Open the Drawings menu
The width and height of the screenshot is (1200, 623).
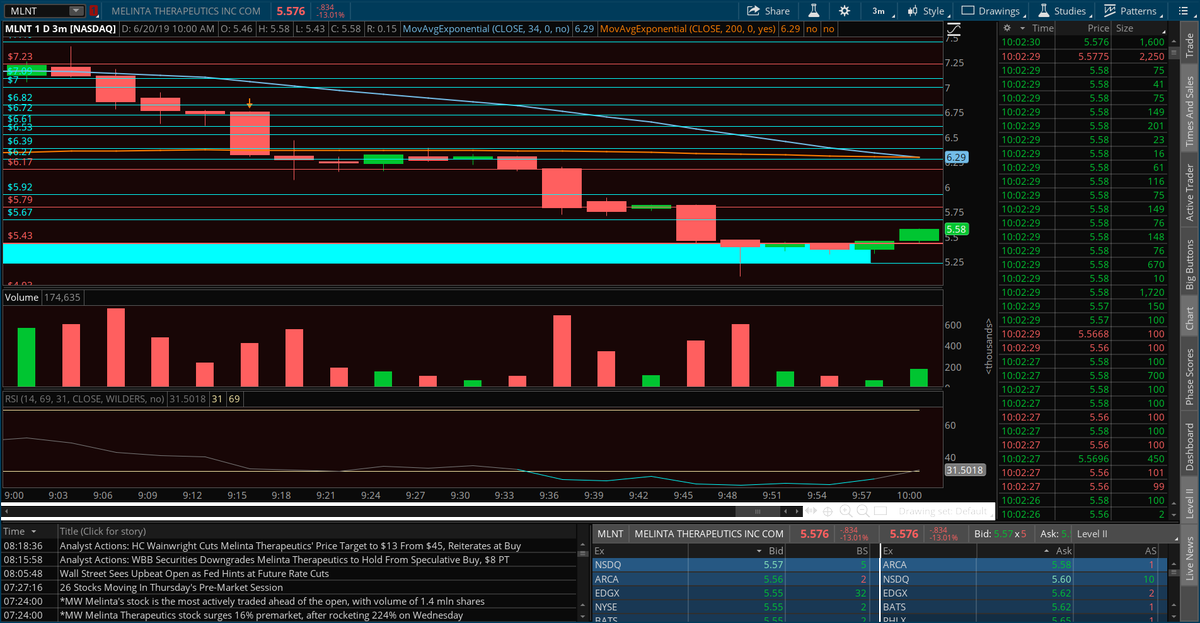[x=991, y=11]
